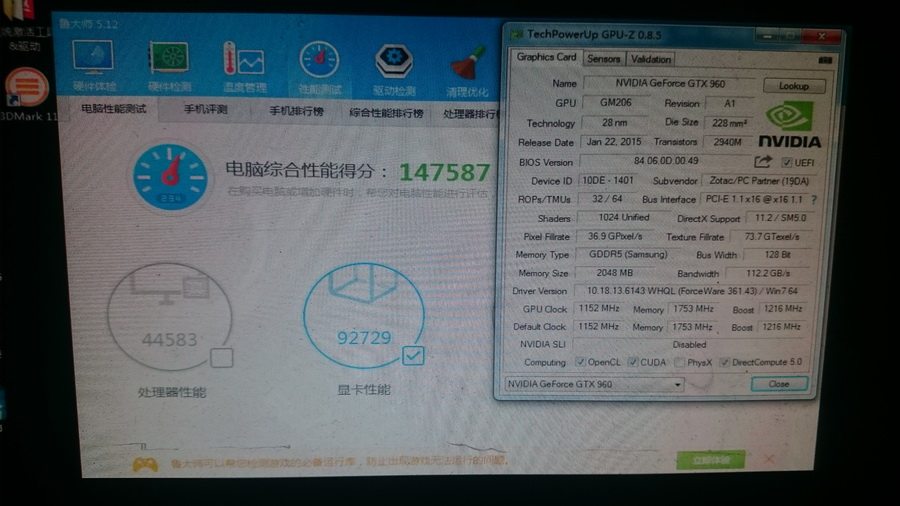This screenshot has height=506, width=900.
Task: Click the Texture Fillrate 73.7 GTexel/s field
Action: (771, 236)
